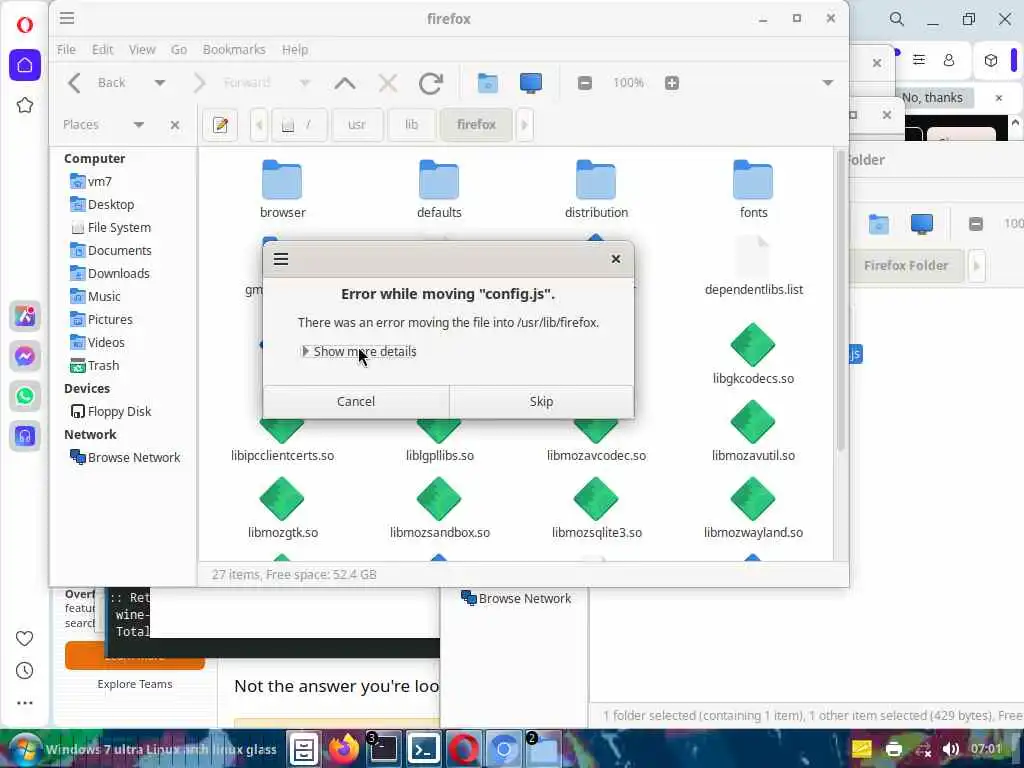Open the view mode dropdown at toolbar right

(827, 83)
